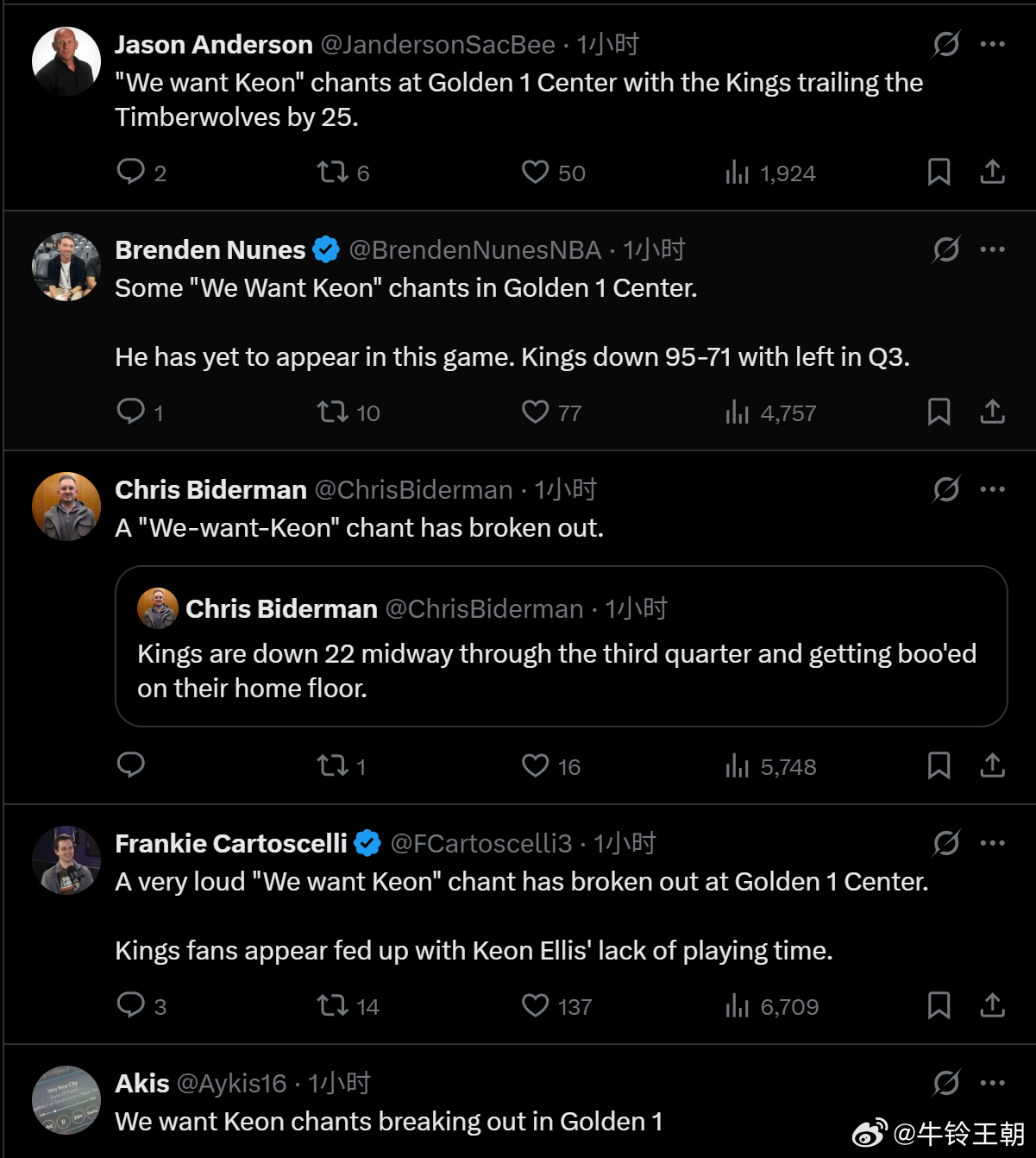Reply to Chris Biderman's tweet
1036x1158 pixels.
tap(130, 765)
